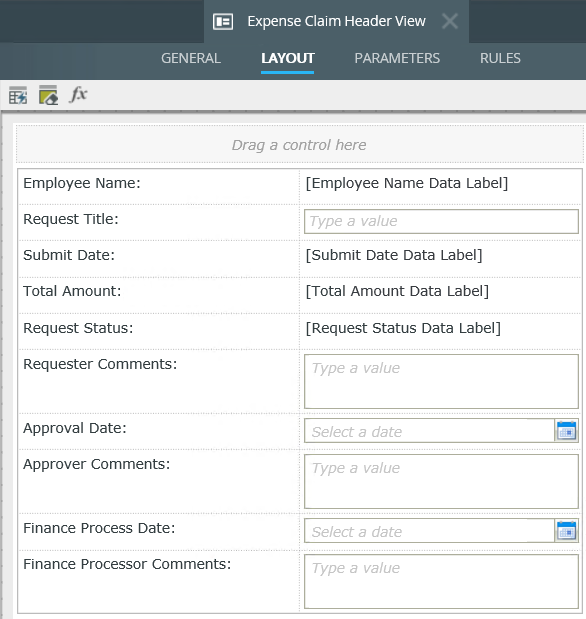Select the 'Request Status:' label

tap(78, 328)
